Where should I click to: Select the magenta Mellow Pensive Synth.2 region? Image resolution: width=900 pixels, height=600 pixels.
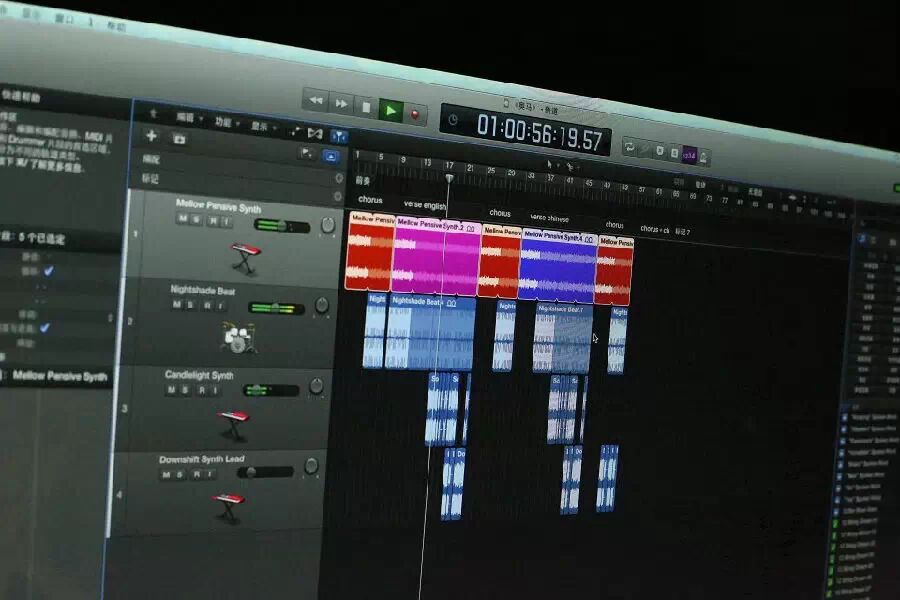coord(436,256)
